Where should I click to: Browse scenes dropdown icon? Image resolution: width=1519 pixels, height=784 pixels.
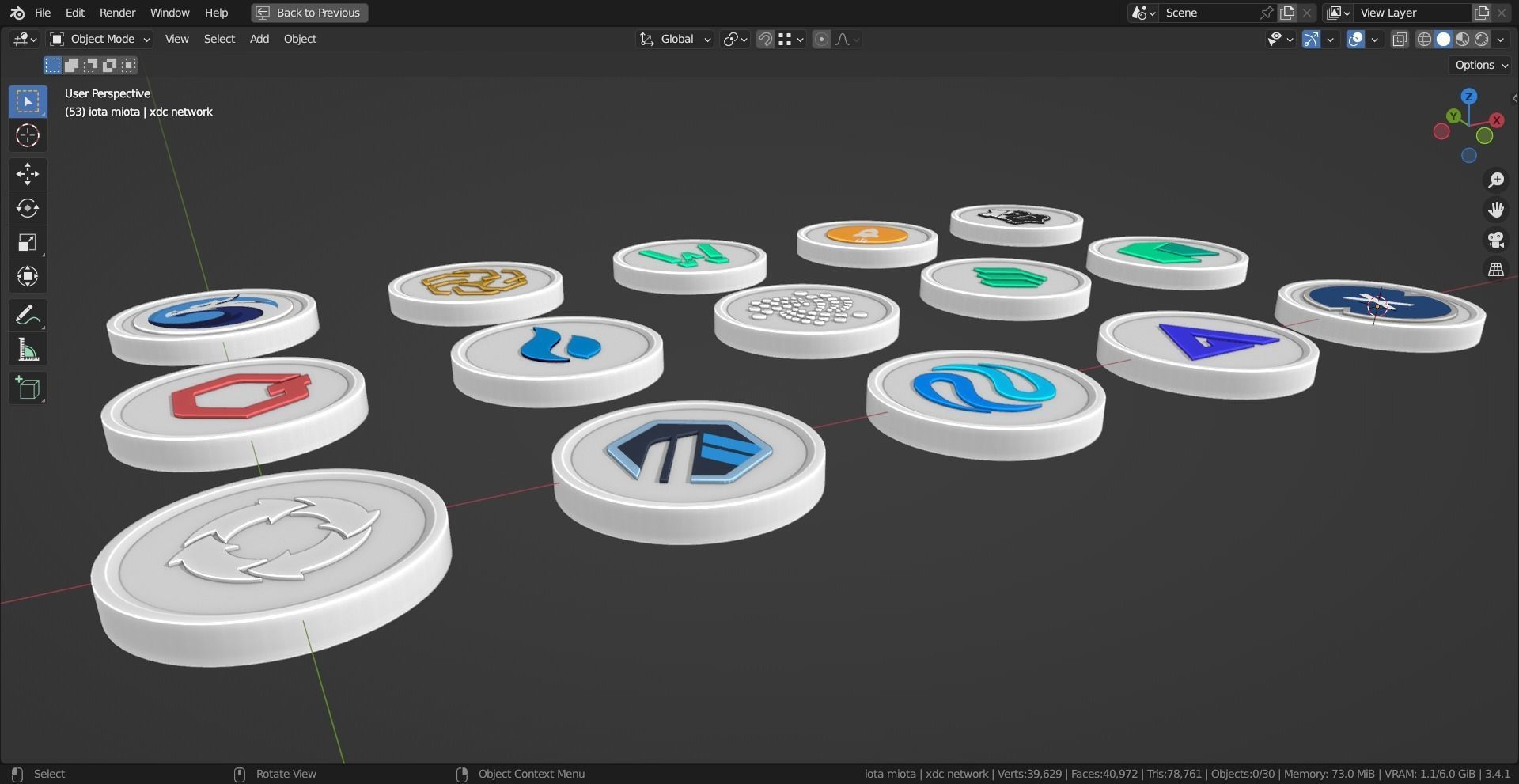1143,13
